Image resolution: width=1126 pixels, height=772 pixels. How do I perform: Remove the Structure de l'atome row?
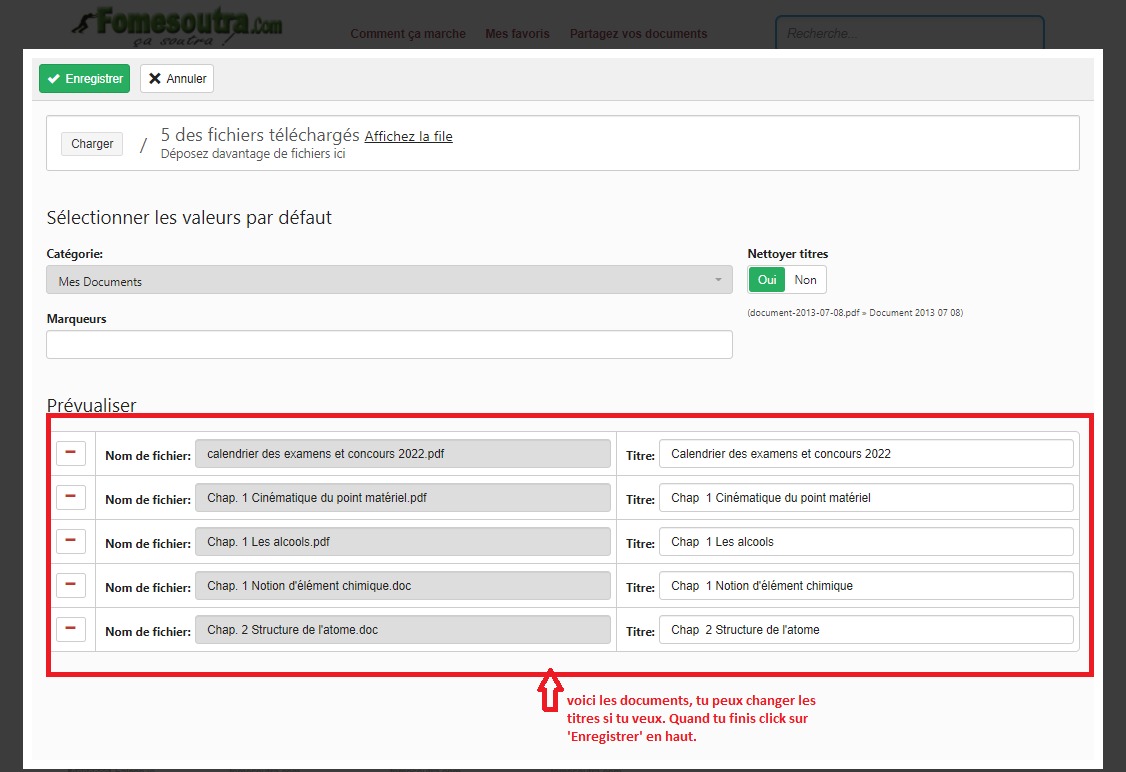point(71,629)
